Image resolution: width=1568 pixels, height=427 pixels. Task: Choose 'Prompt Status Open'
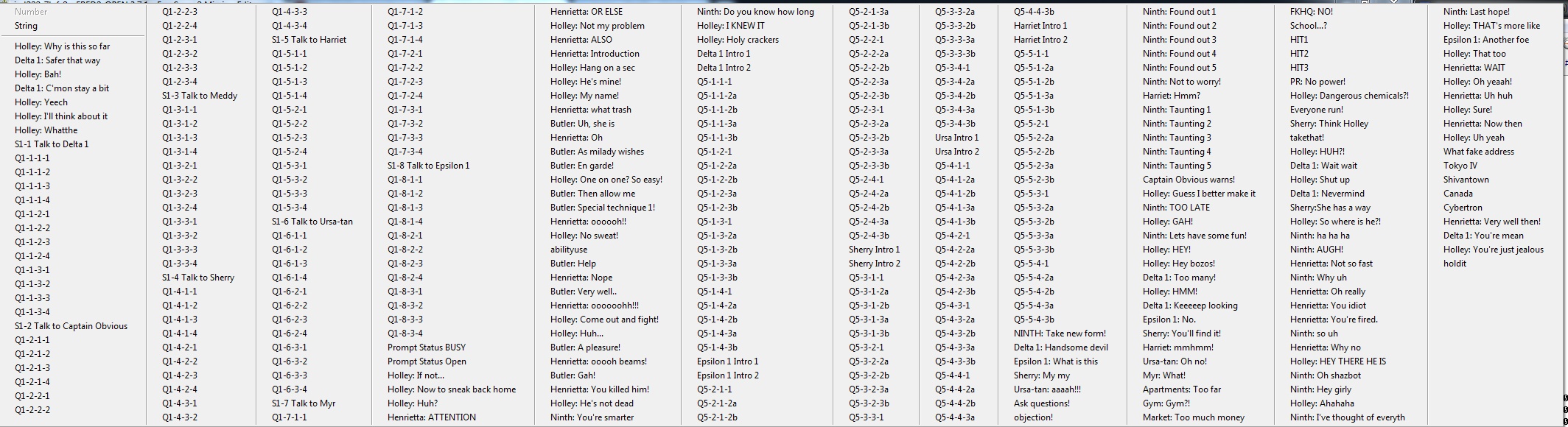(x=427, y=361)
